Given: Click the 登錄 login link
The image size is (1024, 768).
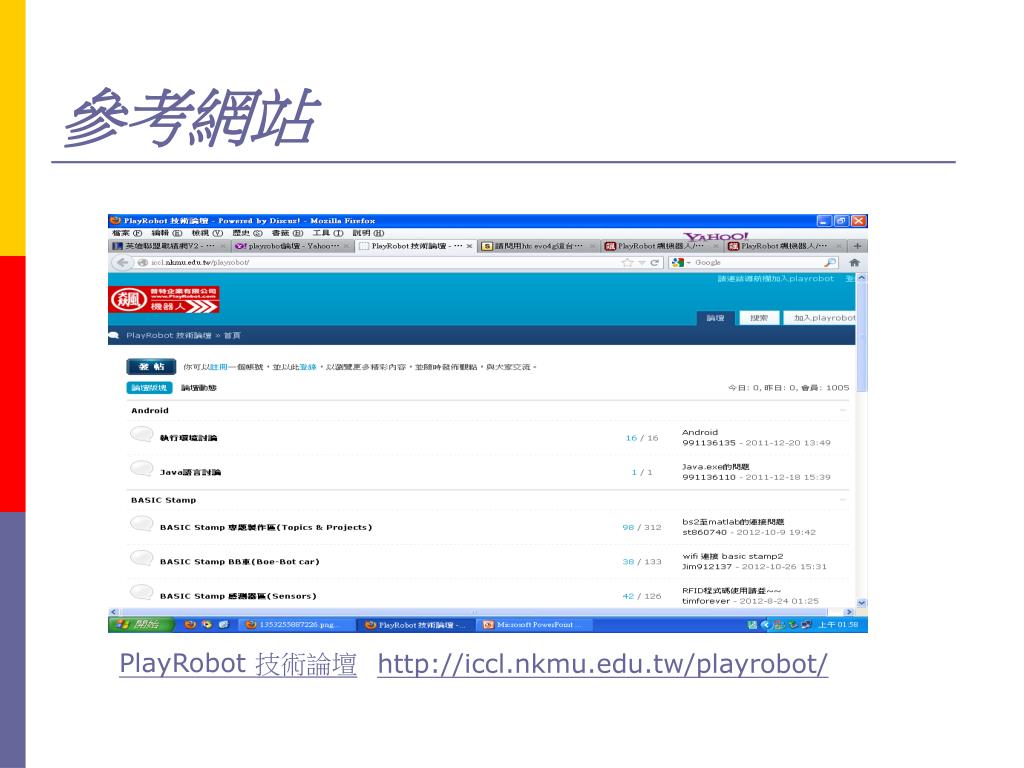Looking at the screenshot, I should pyautogui.click(x=308, y=368).
